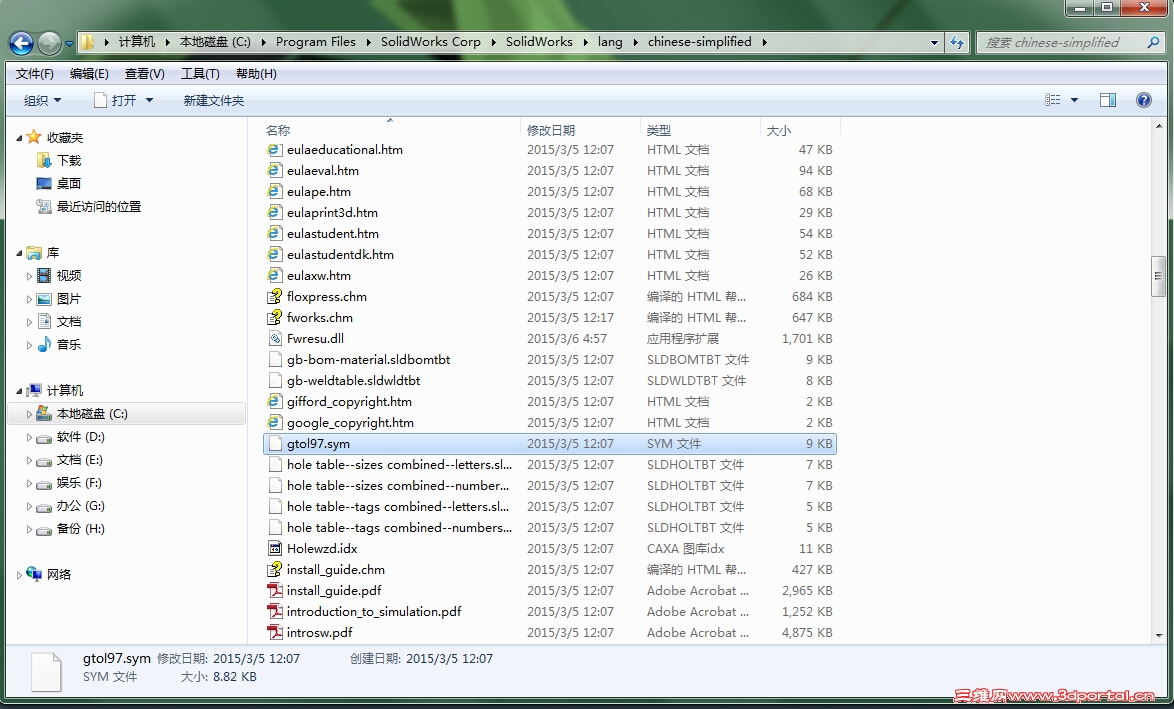
Task: Go back using the blue back arrow
Action: (21, 43)
